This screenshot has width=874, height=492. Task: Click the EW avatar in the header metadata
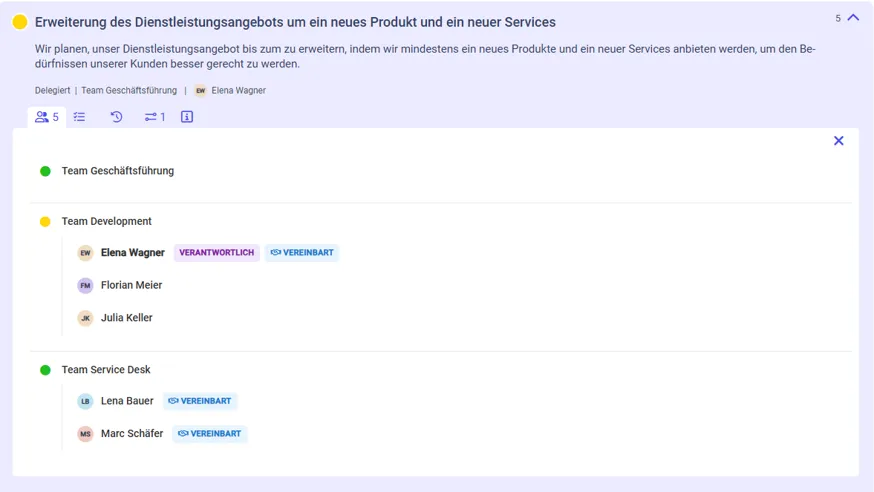(x=201, y=90)
